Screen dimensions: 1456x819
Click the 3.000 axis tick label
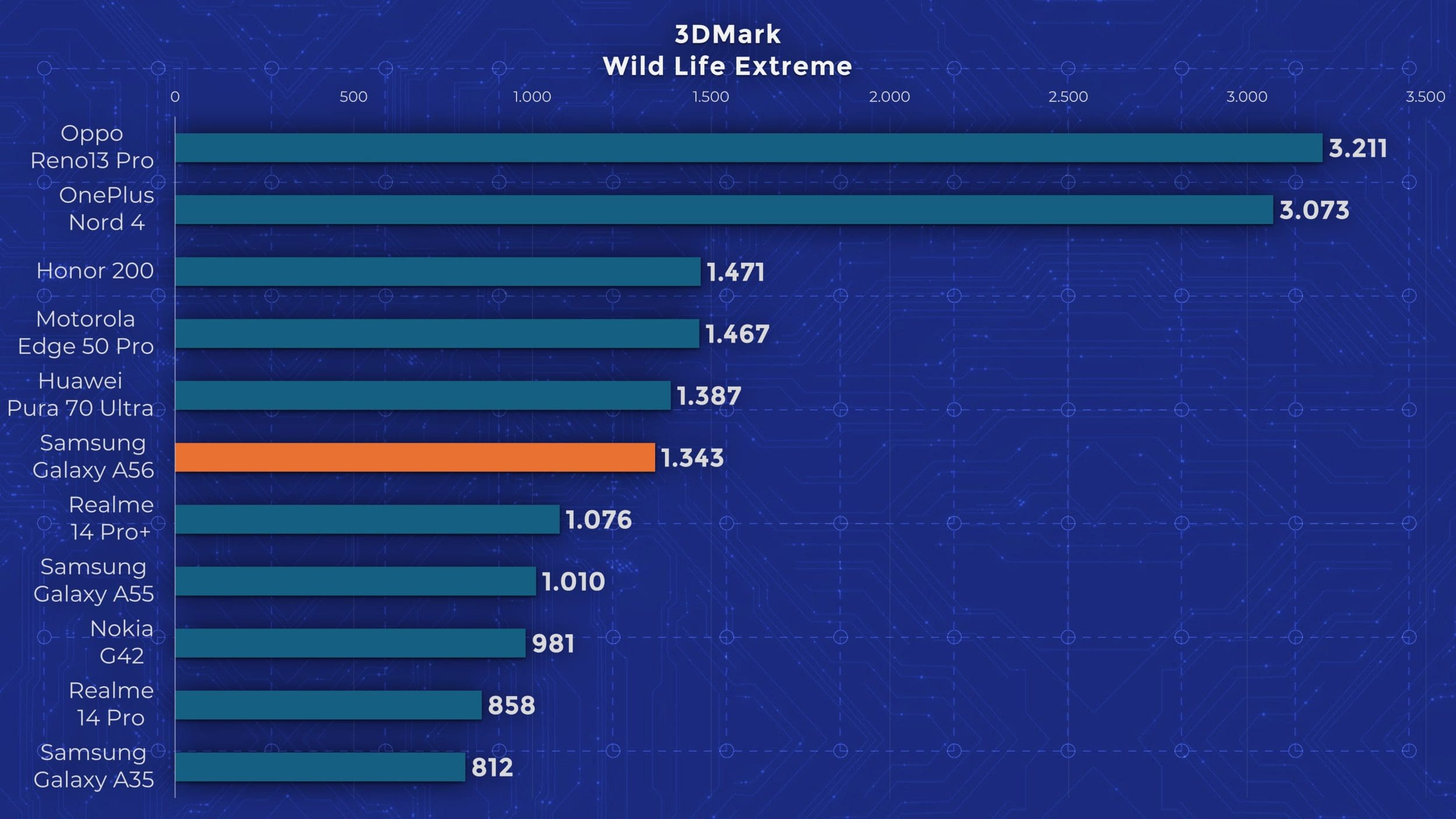(x=1247, y=97)
